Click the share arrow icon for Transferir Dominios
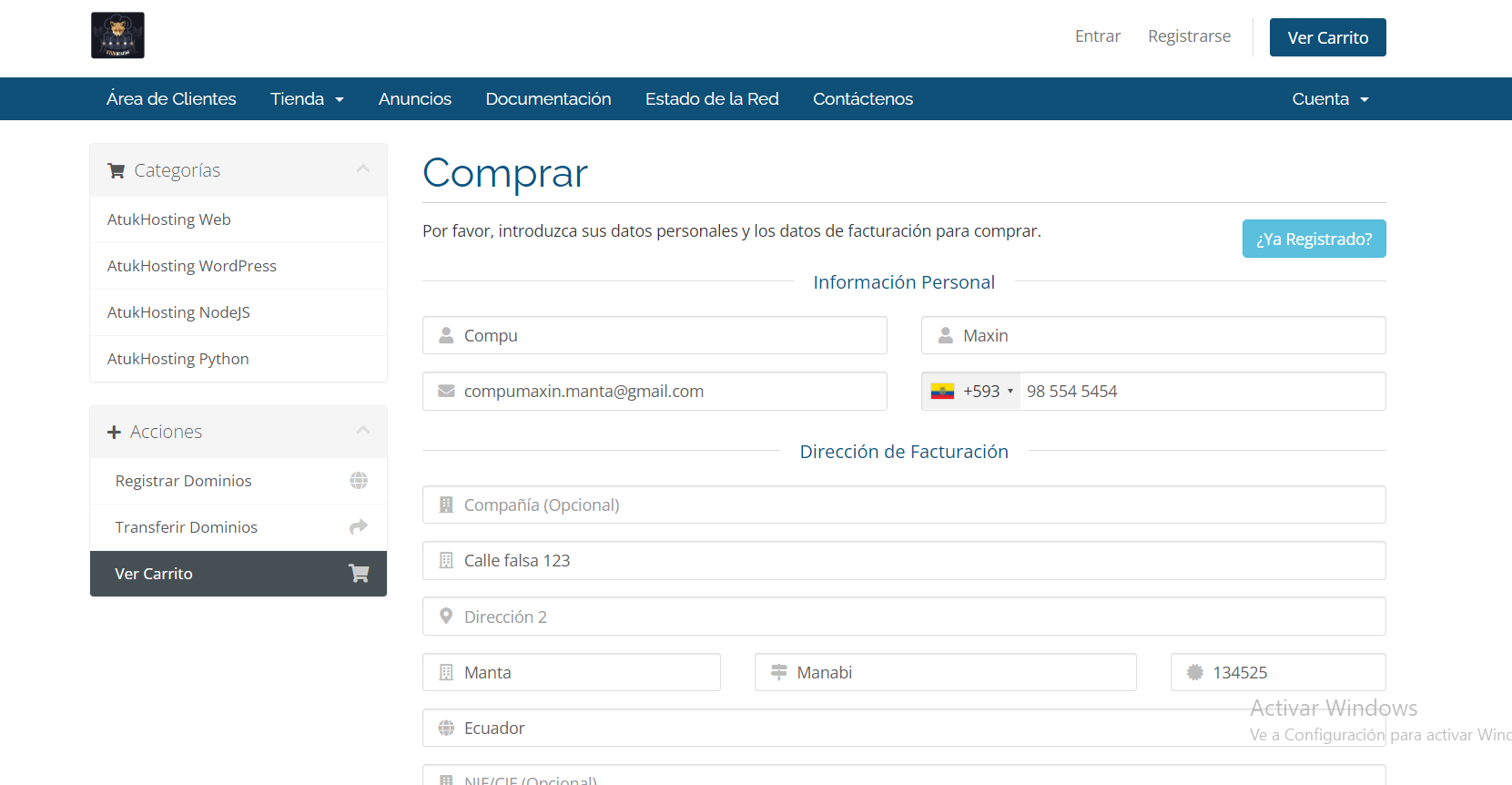Image resolution: width=1512 pixels, height=785 pixels. (359, 527)
